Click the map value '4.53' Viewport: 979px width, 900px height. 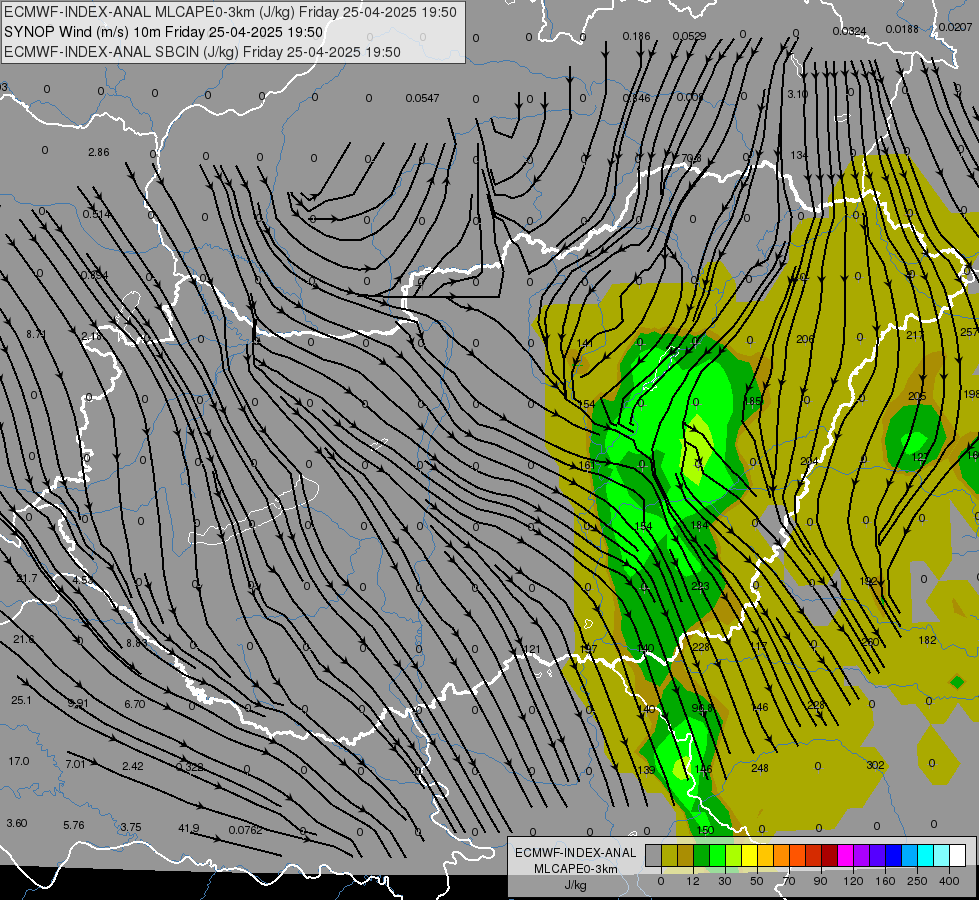pos(83,580)
